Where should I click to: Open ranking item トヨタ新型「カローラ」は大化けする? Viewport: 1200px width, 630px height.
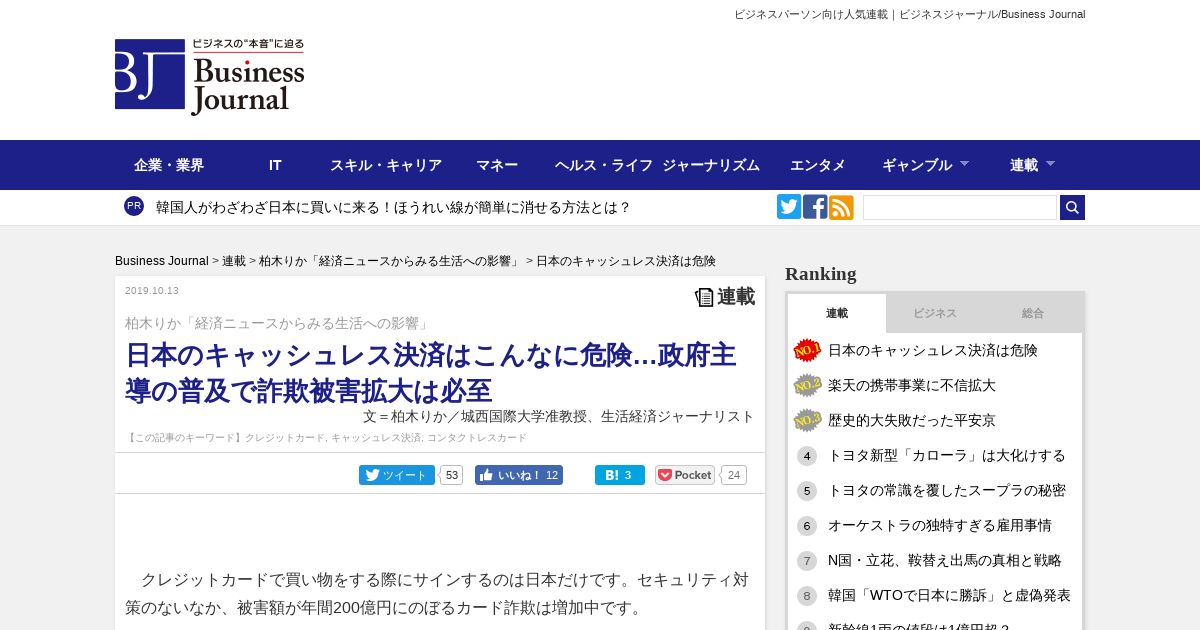[947, 456]
